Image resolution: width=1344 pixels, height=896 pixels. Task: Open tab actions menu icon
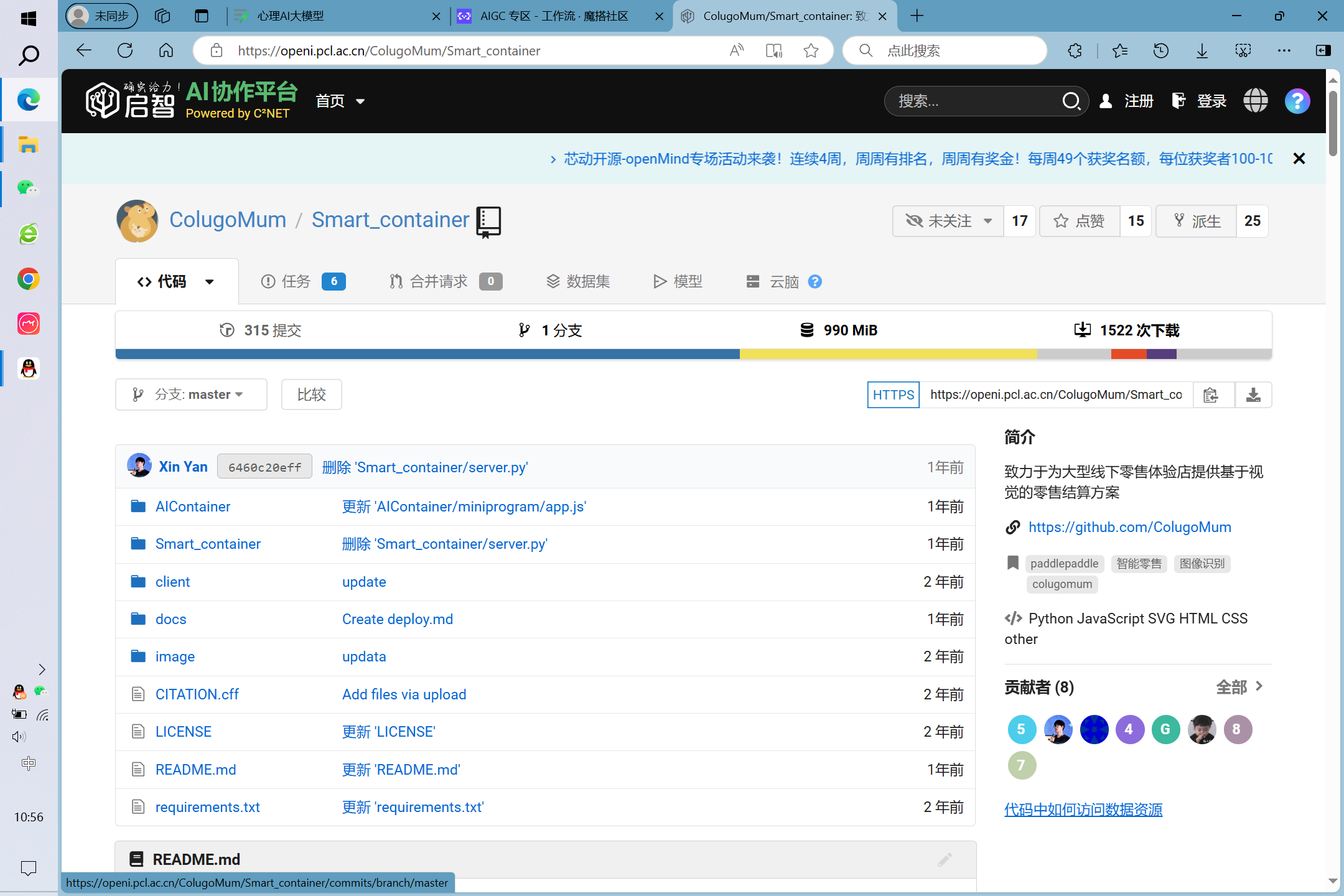pos(201,16)
